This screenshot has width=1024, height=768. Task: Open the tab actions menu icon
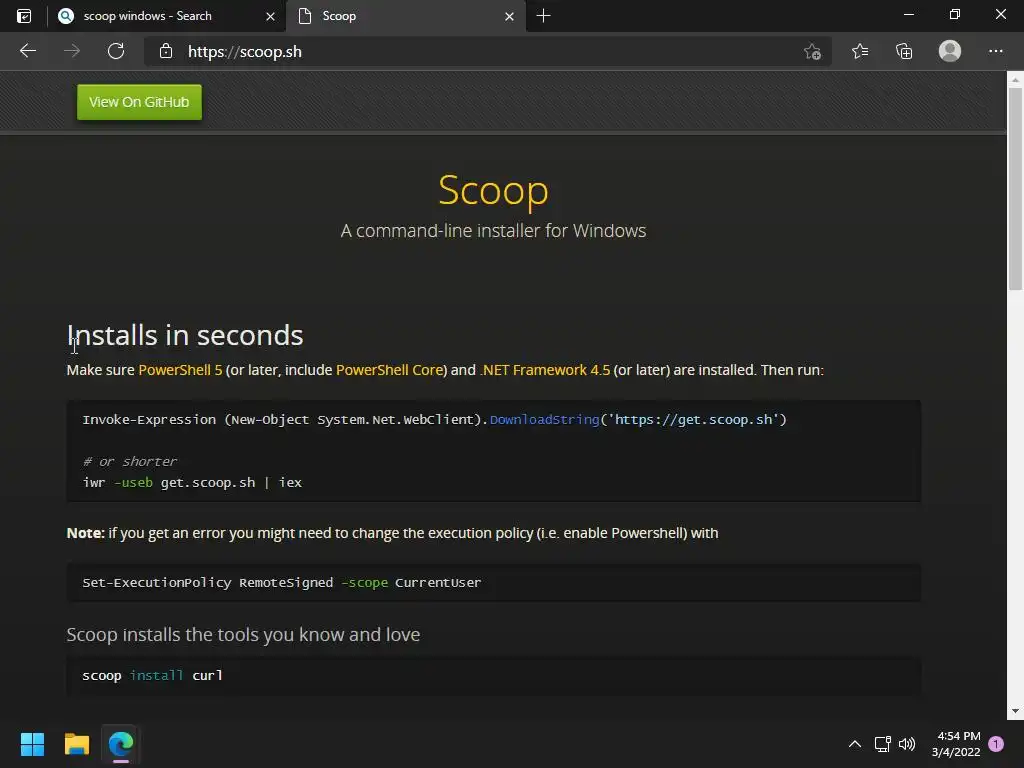click(24, 16)
